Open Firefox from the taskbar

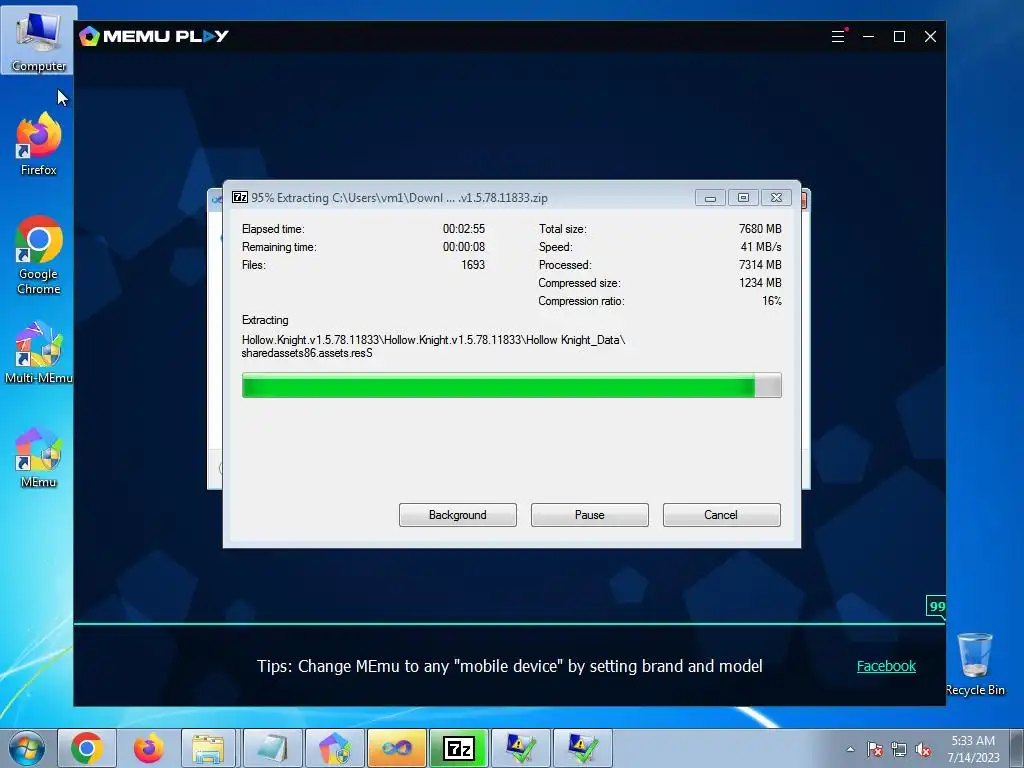click(148, 748)
